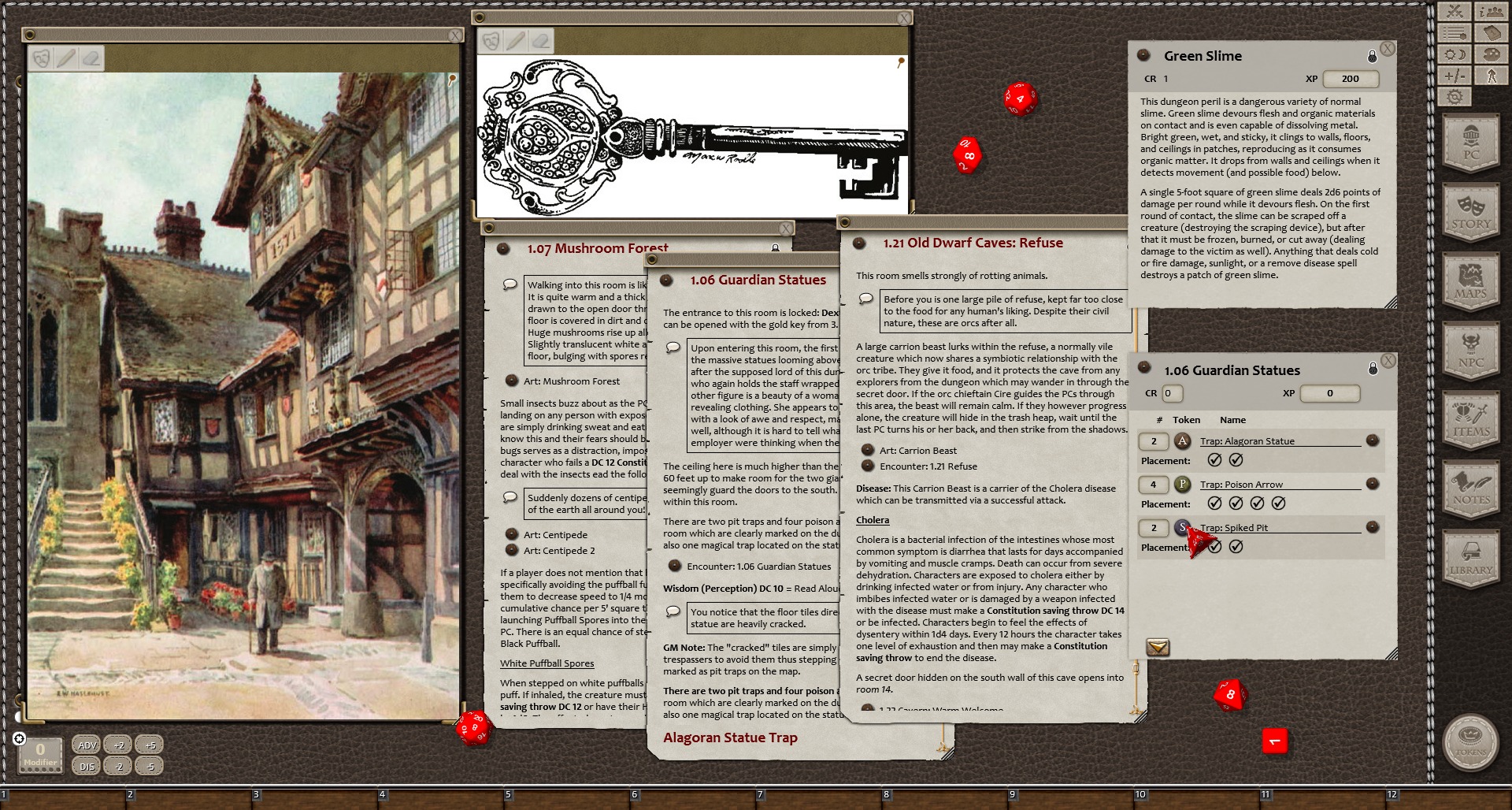Open the Party Sheet icon
This screenshot has height=810, width=1512.
[1491, 11]
